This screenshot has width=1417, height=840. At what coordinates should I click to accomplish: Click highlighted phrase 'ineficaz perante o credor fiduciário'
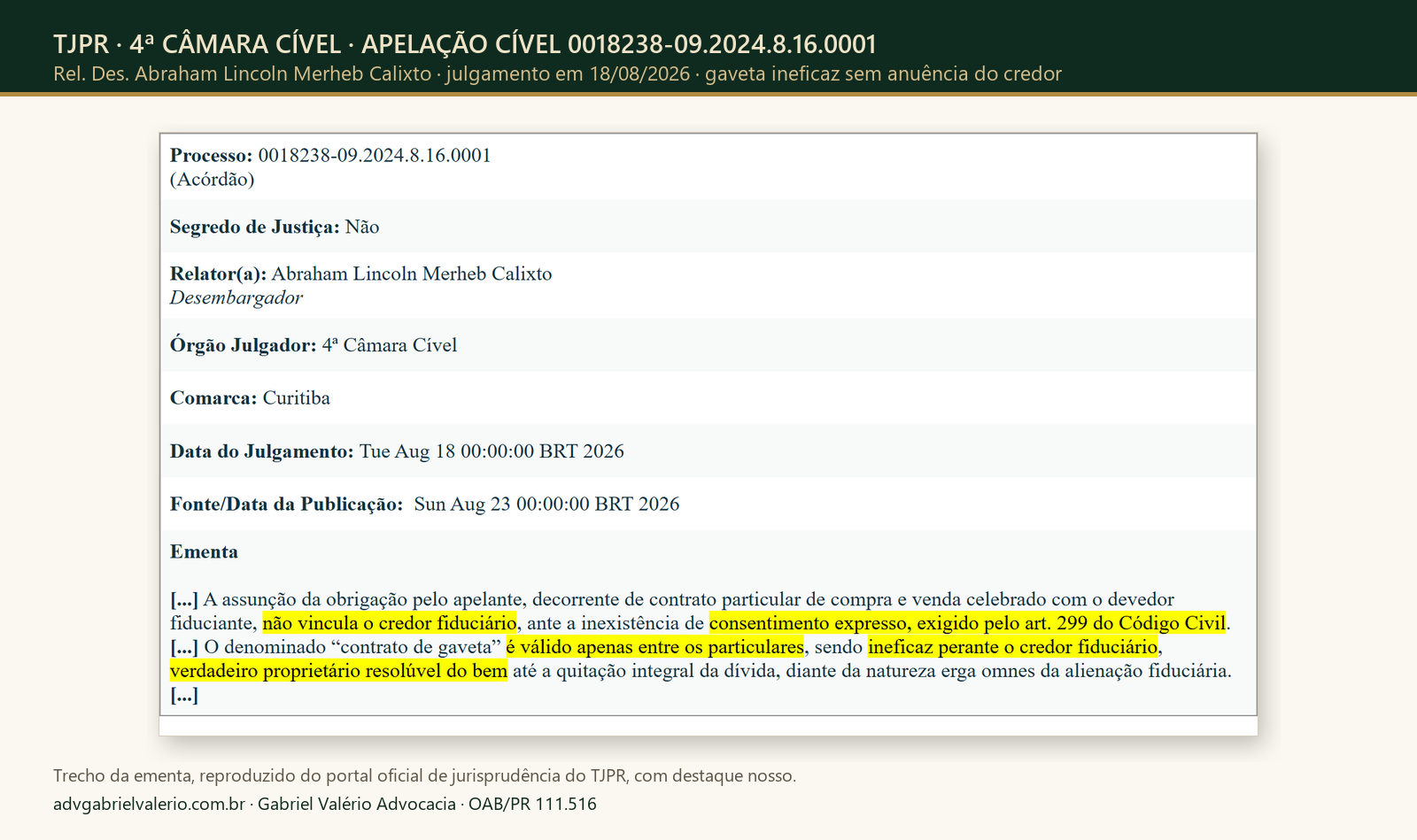(x=1013, y=647)
